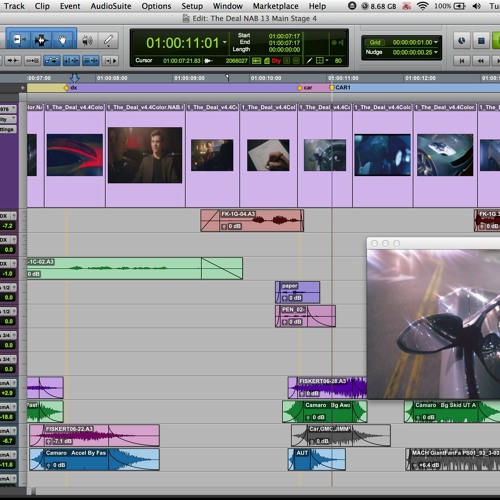Select the 'paper' audio clip

pyautogui.click(x=297, y=292)
